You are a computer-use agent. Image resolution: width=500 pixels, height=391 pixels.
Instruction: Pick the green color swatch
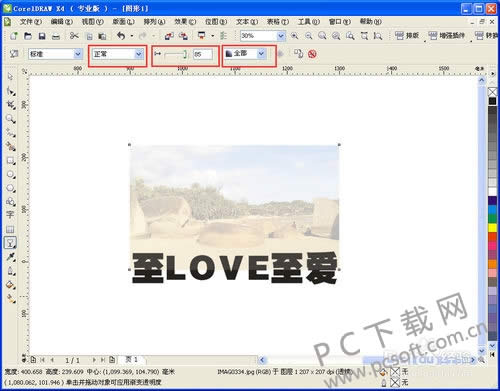(x=492, y=219)
